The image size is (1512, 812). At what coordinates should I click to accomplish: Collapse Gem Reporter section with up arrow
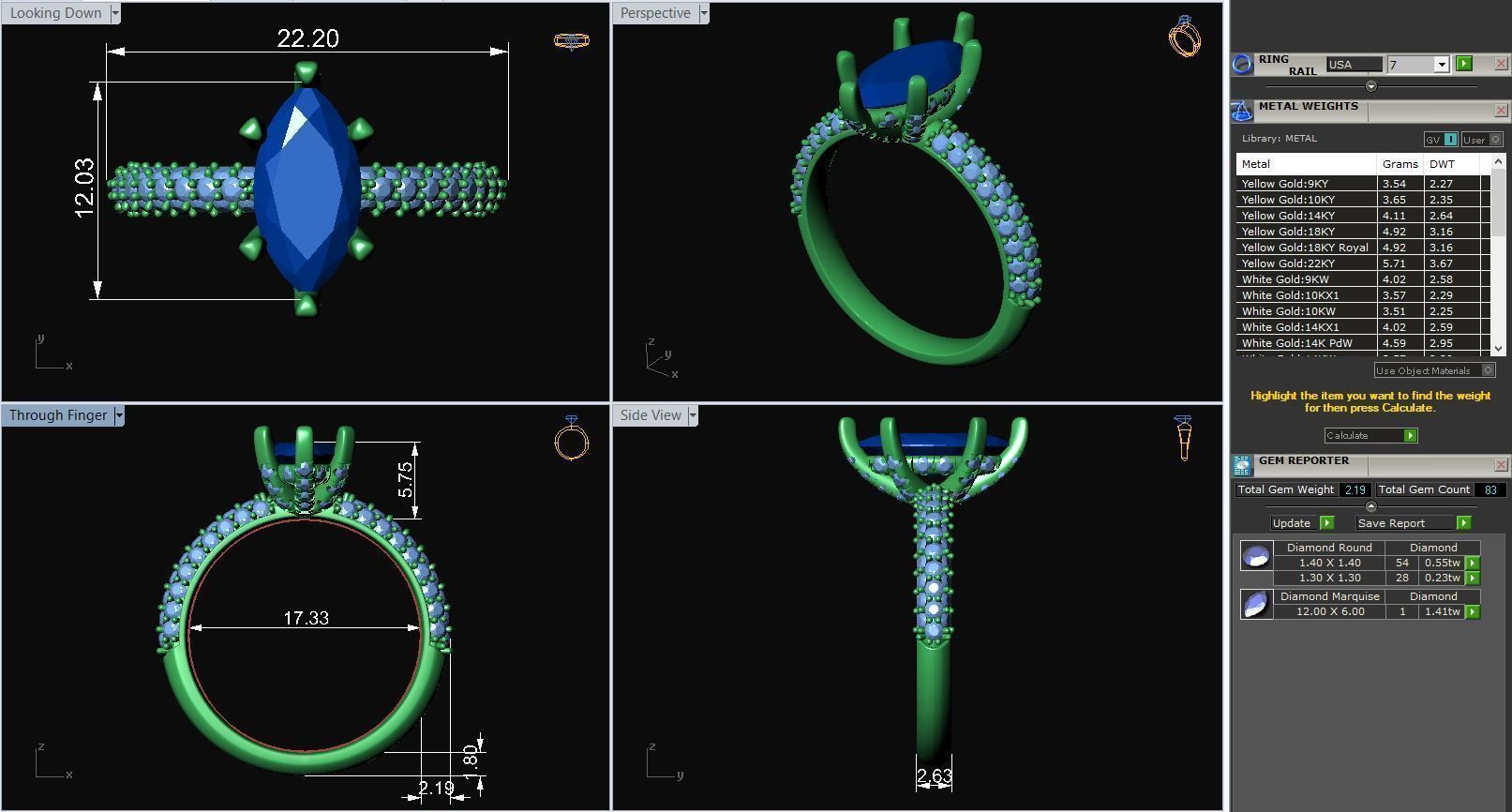(x=1371, y=506)
